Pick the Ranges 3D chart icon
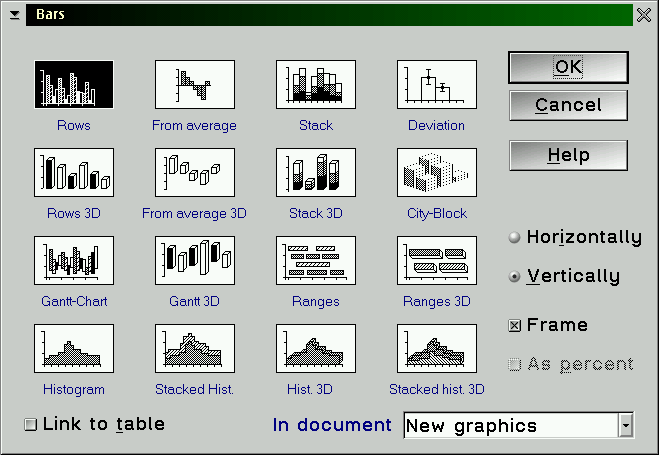Image resolution: width=659 pixels, height=455 pixels. [437, 261]
